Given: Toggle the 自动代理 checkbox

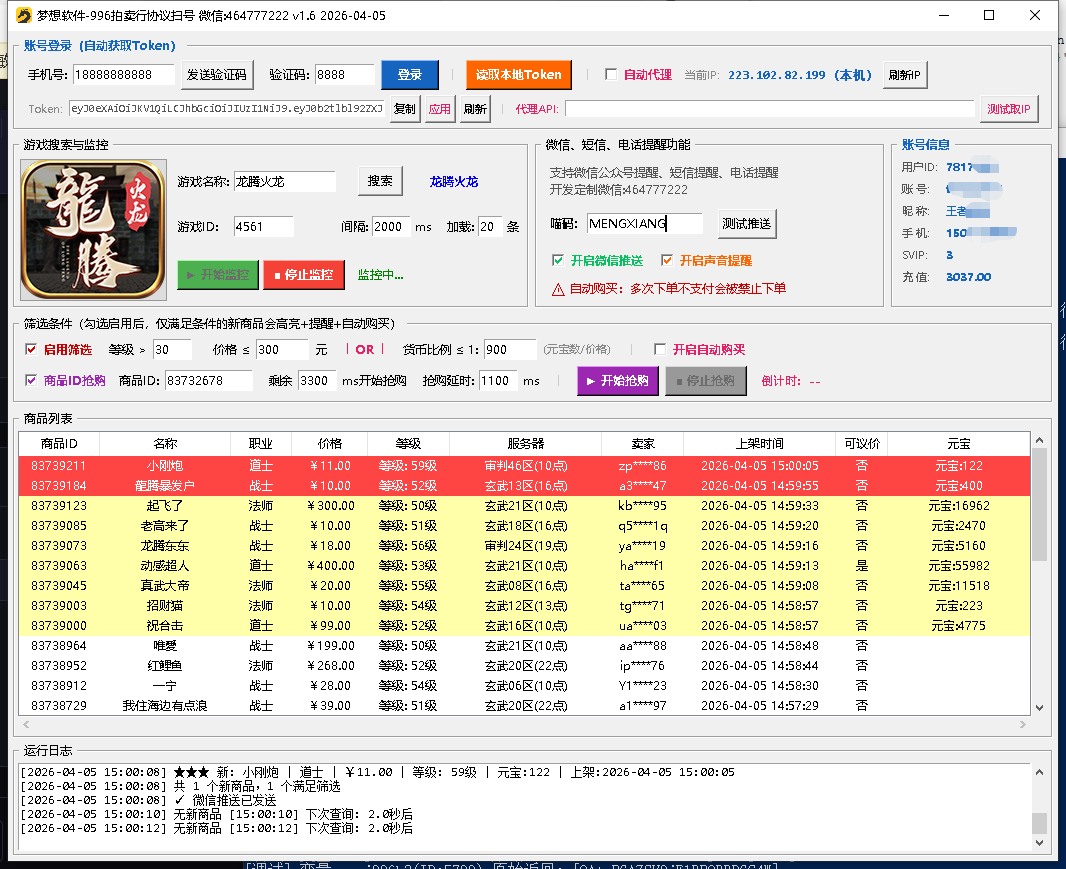Looking at the screenshot, I should point(611,74).
